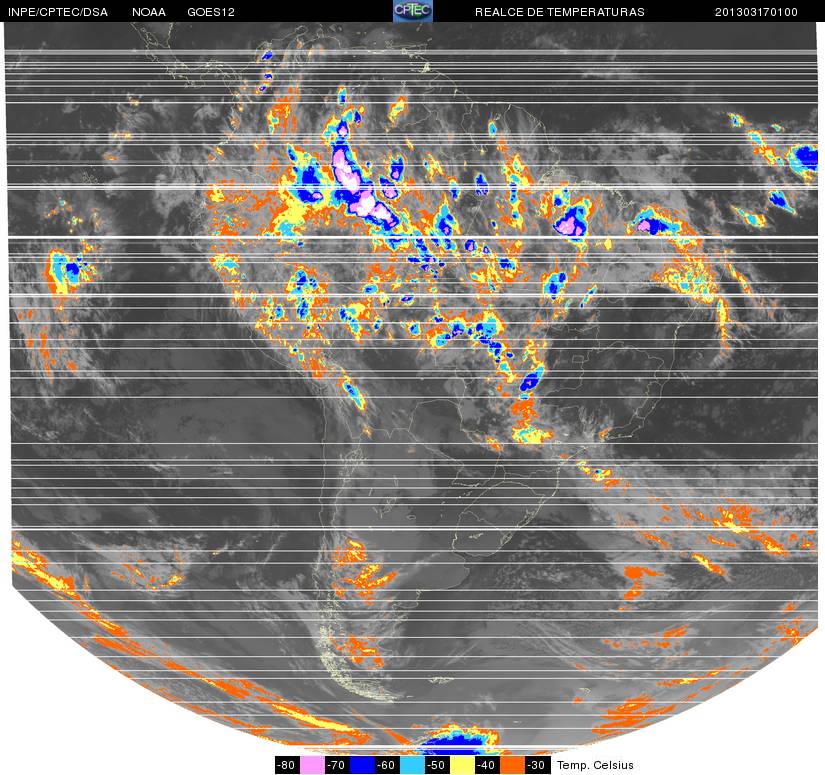Click the -80 legend value
This screenshot has height=775, width=825.
tap(287, 764)
